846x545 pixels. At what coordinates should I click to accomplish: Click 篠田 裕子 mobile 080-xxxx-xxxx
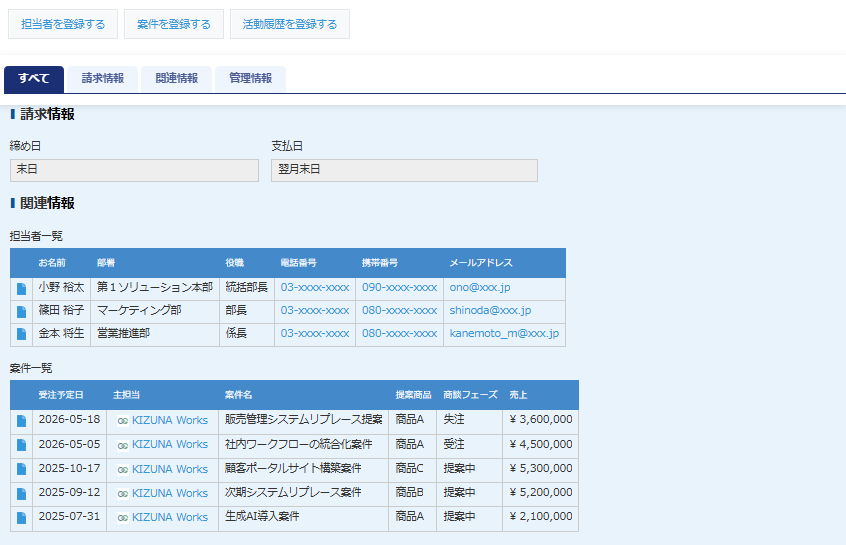click(x=399, y=310)
